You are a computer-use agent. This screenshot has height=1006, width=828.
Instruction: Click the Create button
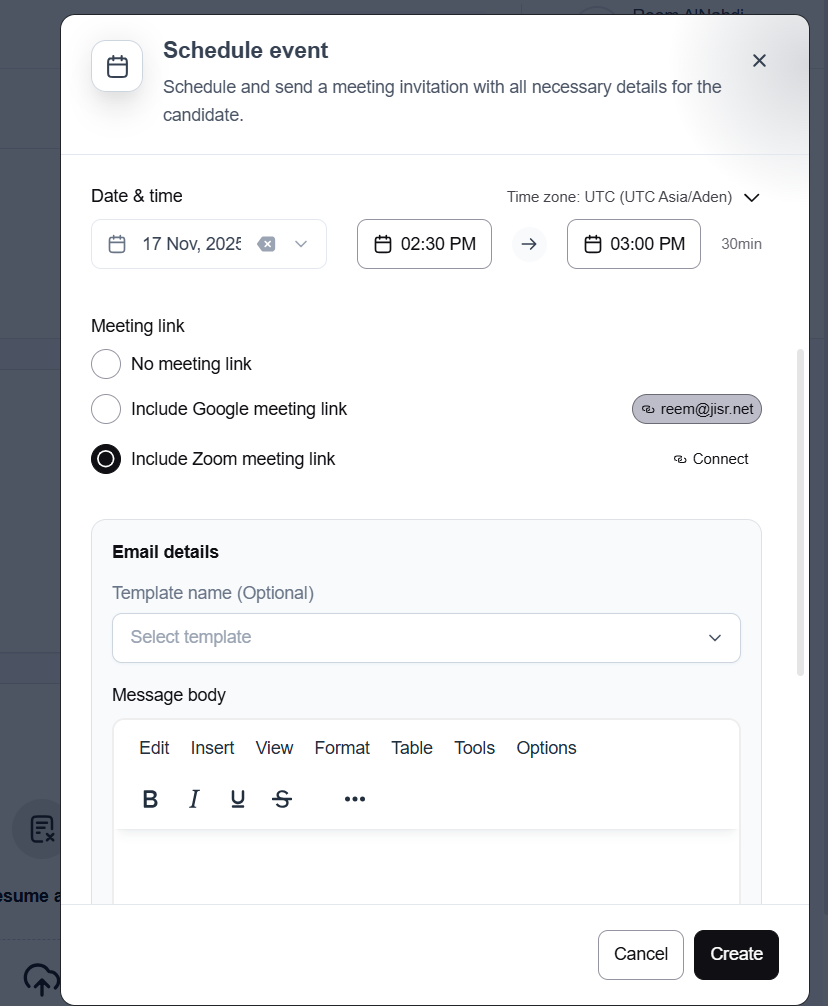point(736,954)
